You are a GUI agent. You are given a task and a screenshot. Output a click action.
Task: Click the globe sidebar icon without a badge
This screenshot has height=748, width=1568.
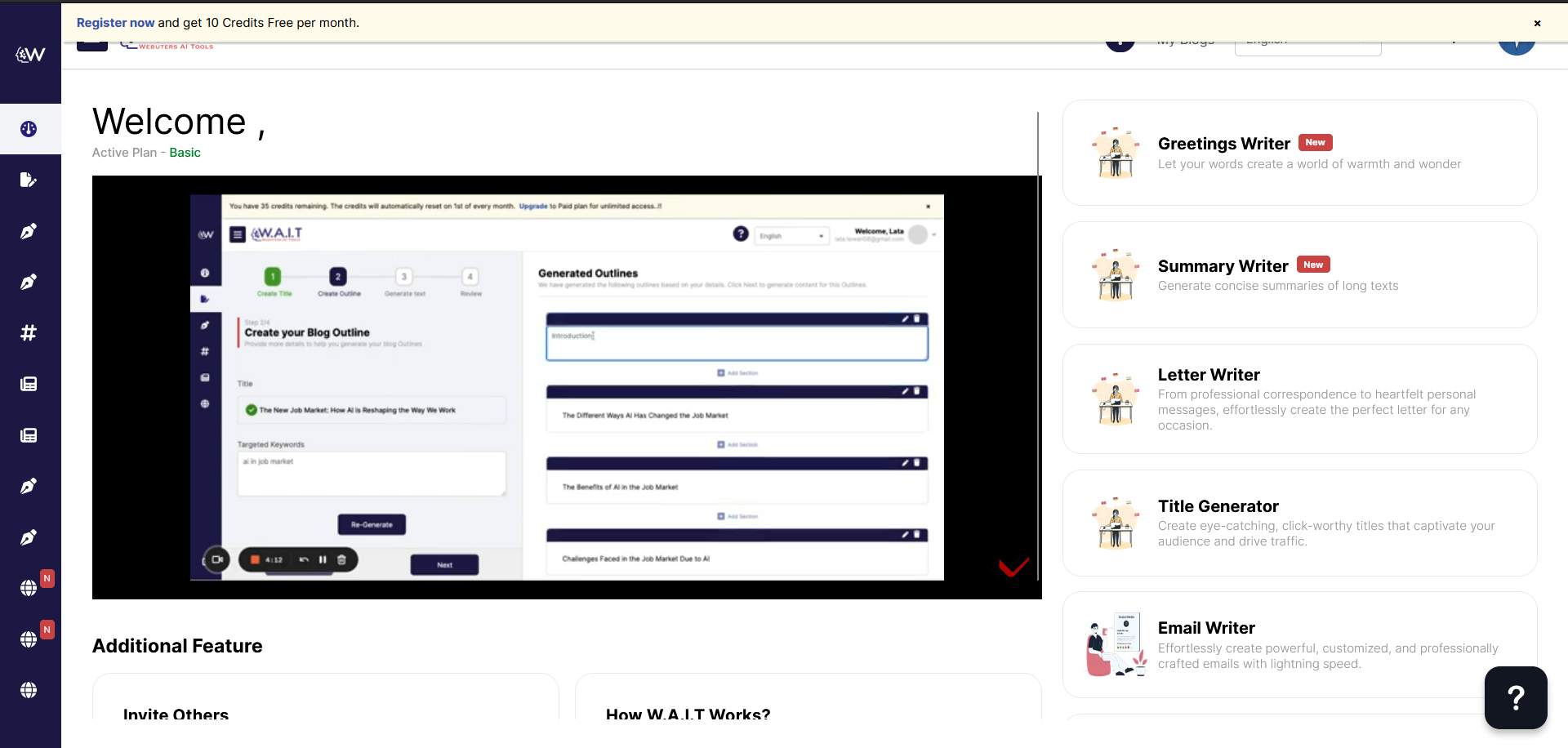click(29, 690)
